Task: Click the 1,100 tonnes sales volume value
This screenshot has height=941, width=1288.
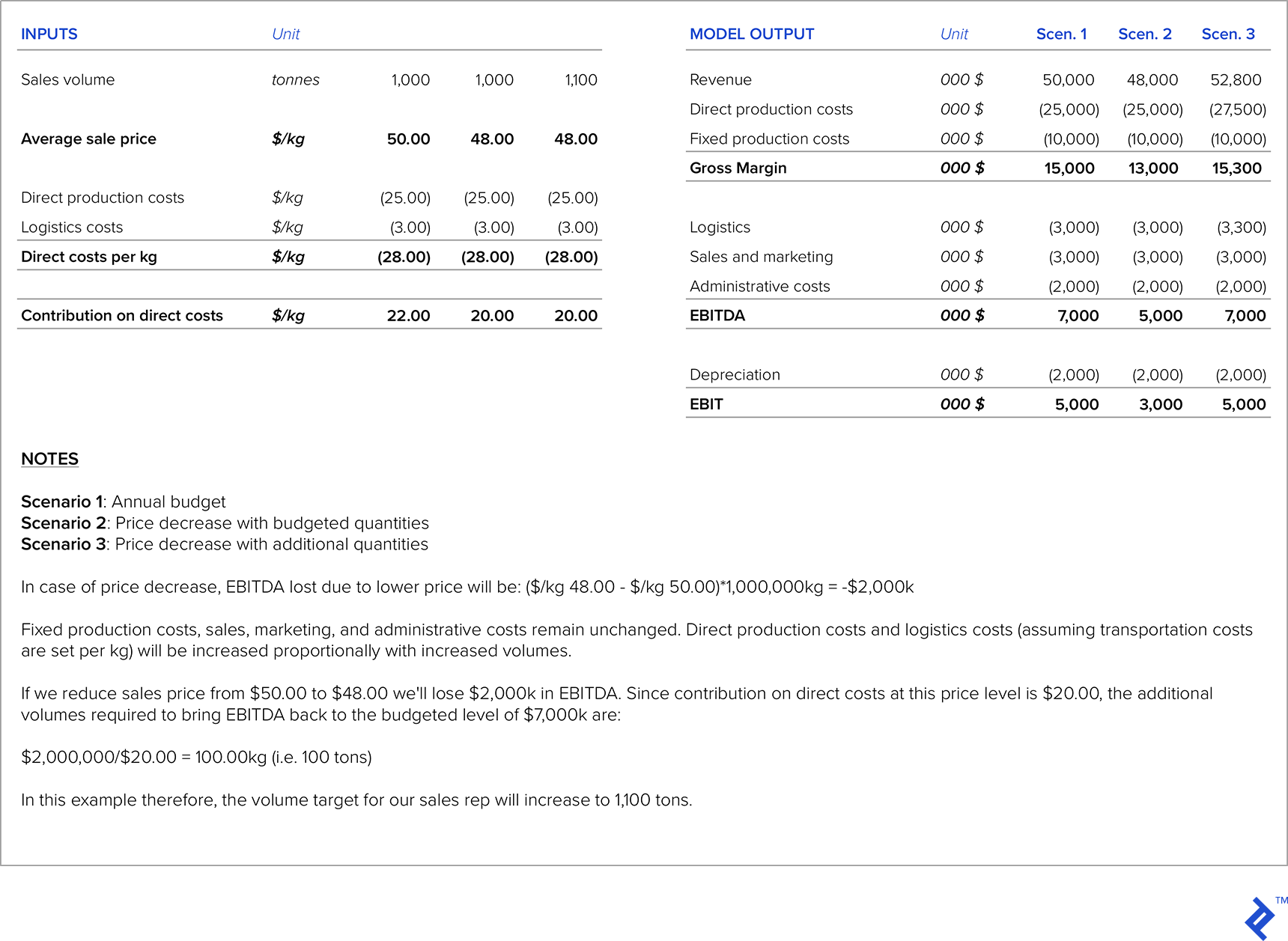Action: pos(580,80)
